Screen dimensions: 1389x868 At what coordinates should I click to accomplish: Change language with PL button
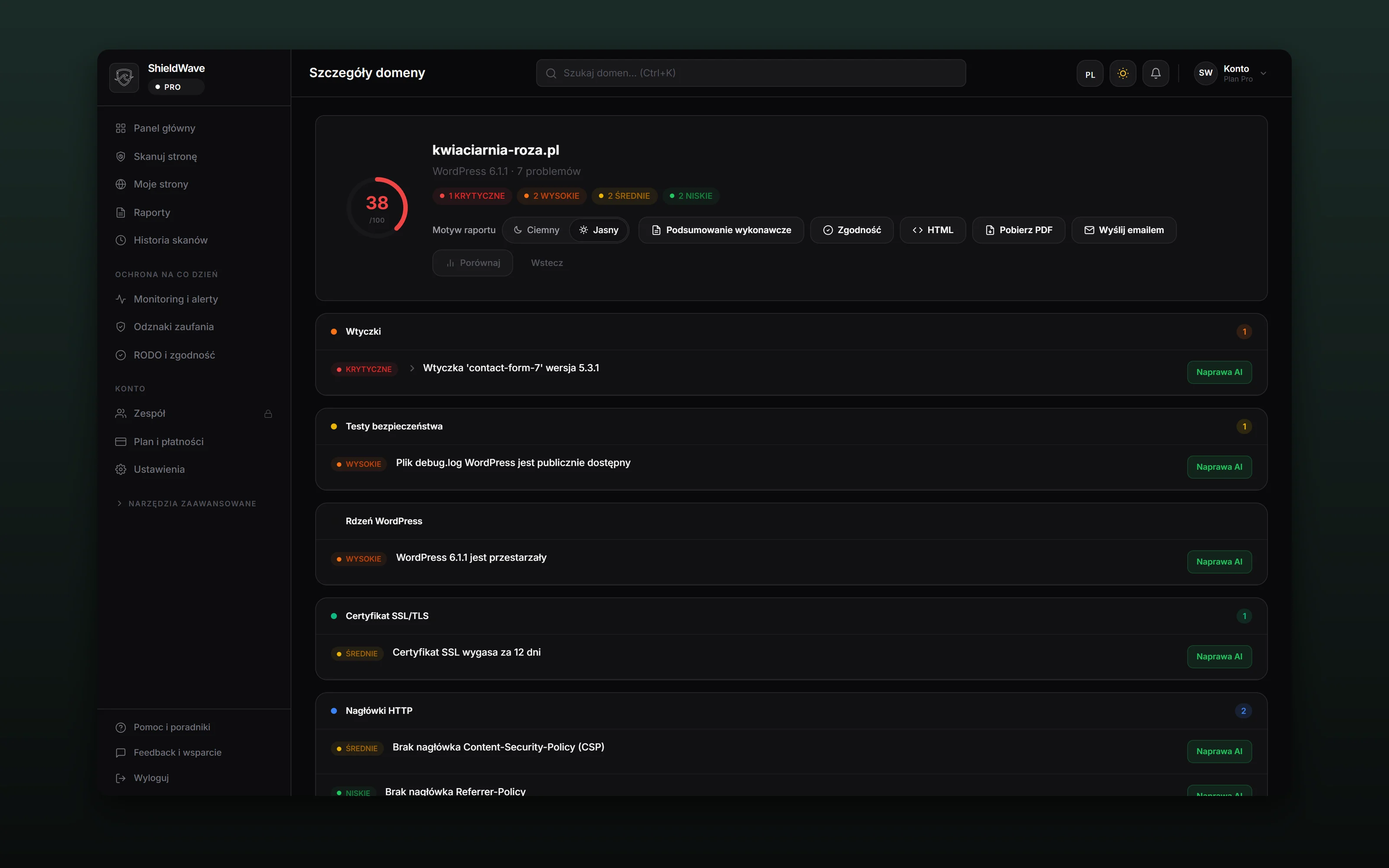pyautogui.click(x=1090, y=73)
